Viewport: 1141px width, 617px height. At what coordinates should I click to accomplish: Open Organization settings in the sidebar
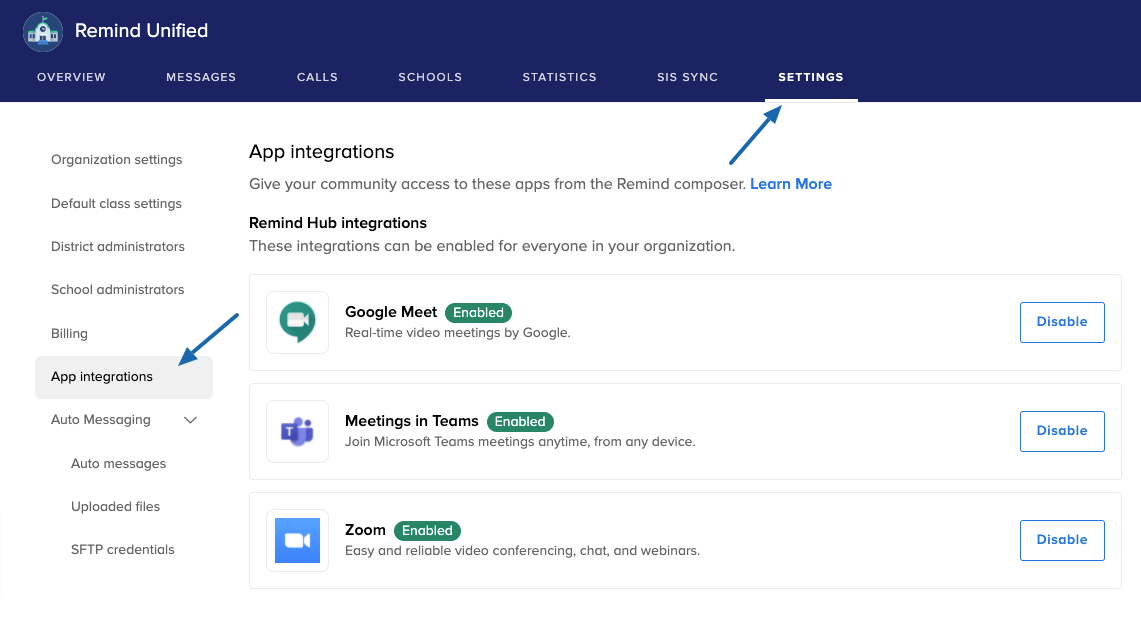117,160
